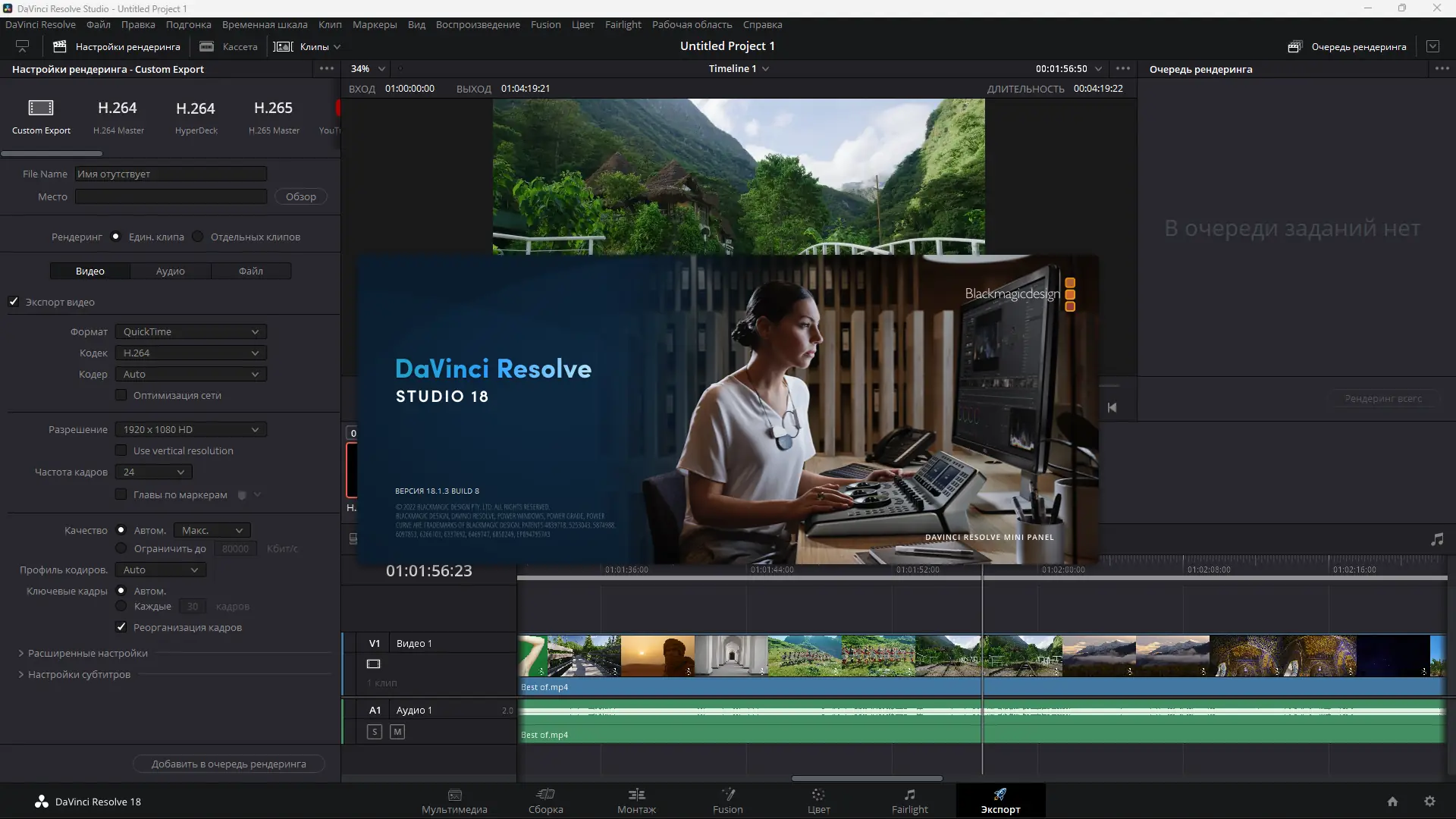Switch to the Аудио settings tab
This screenshot has height=819, width=1456.
170,271
